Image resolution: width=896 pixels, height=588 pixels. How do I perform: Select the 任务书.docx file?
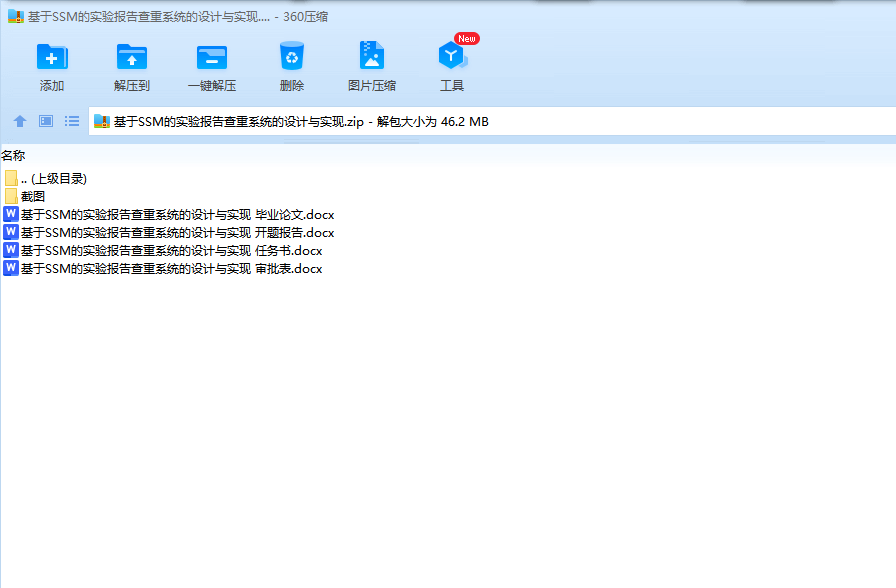pos(163,251)
